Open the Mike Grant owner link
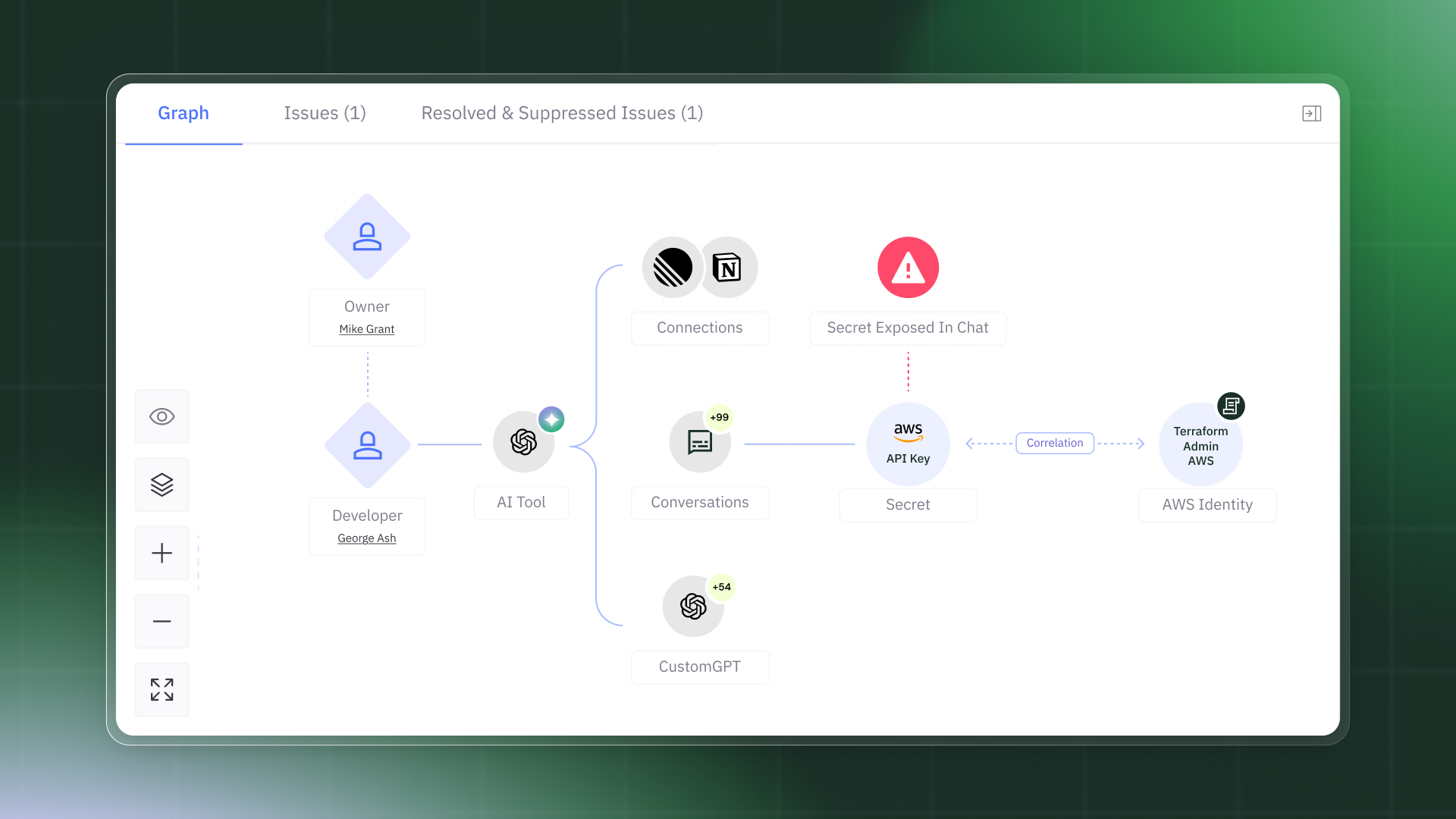 [x=366, y=329]
